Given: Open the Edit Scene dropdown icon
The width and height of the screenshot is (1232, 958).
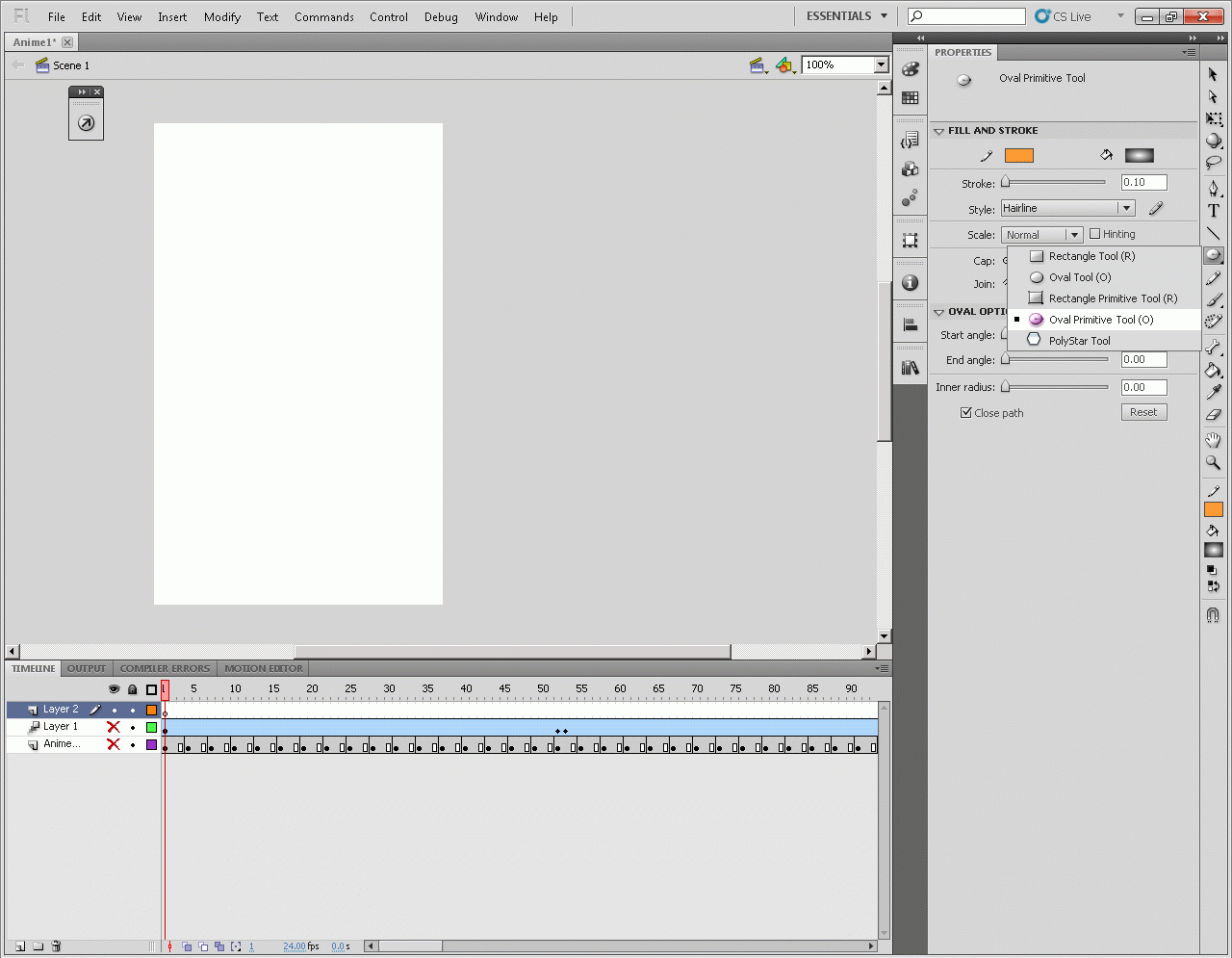Looking at the screenshot, I should (x=758, y=65).
